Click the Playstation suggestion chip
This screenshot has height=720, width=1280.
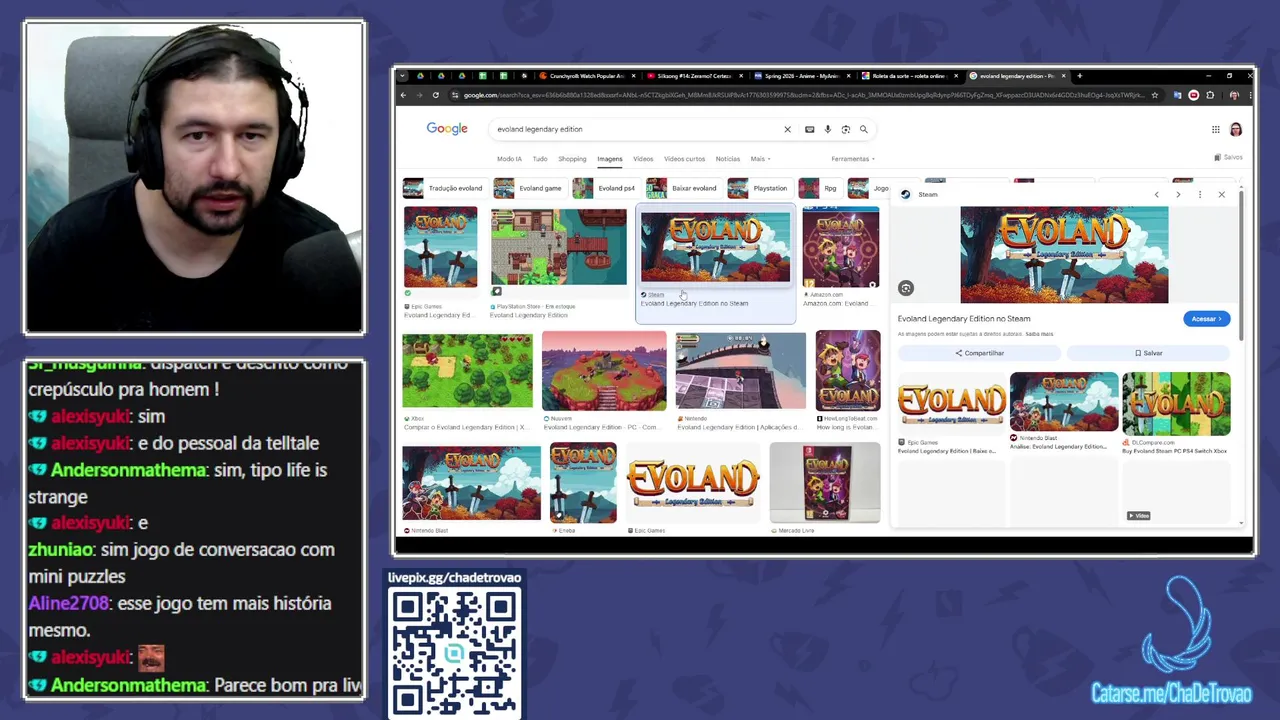[x=759, y=188]
